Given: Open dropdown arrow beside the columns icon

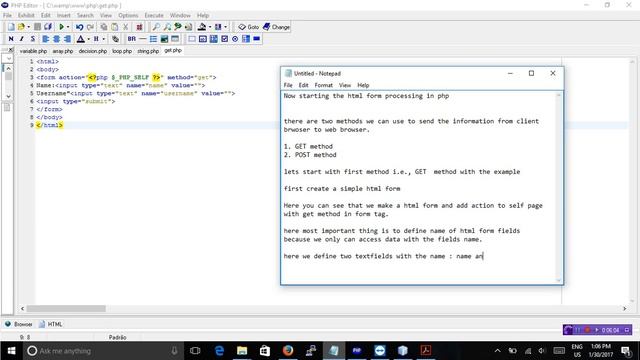Looking at the screenshot, I should [x=225, y=27].
